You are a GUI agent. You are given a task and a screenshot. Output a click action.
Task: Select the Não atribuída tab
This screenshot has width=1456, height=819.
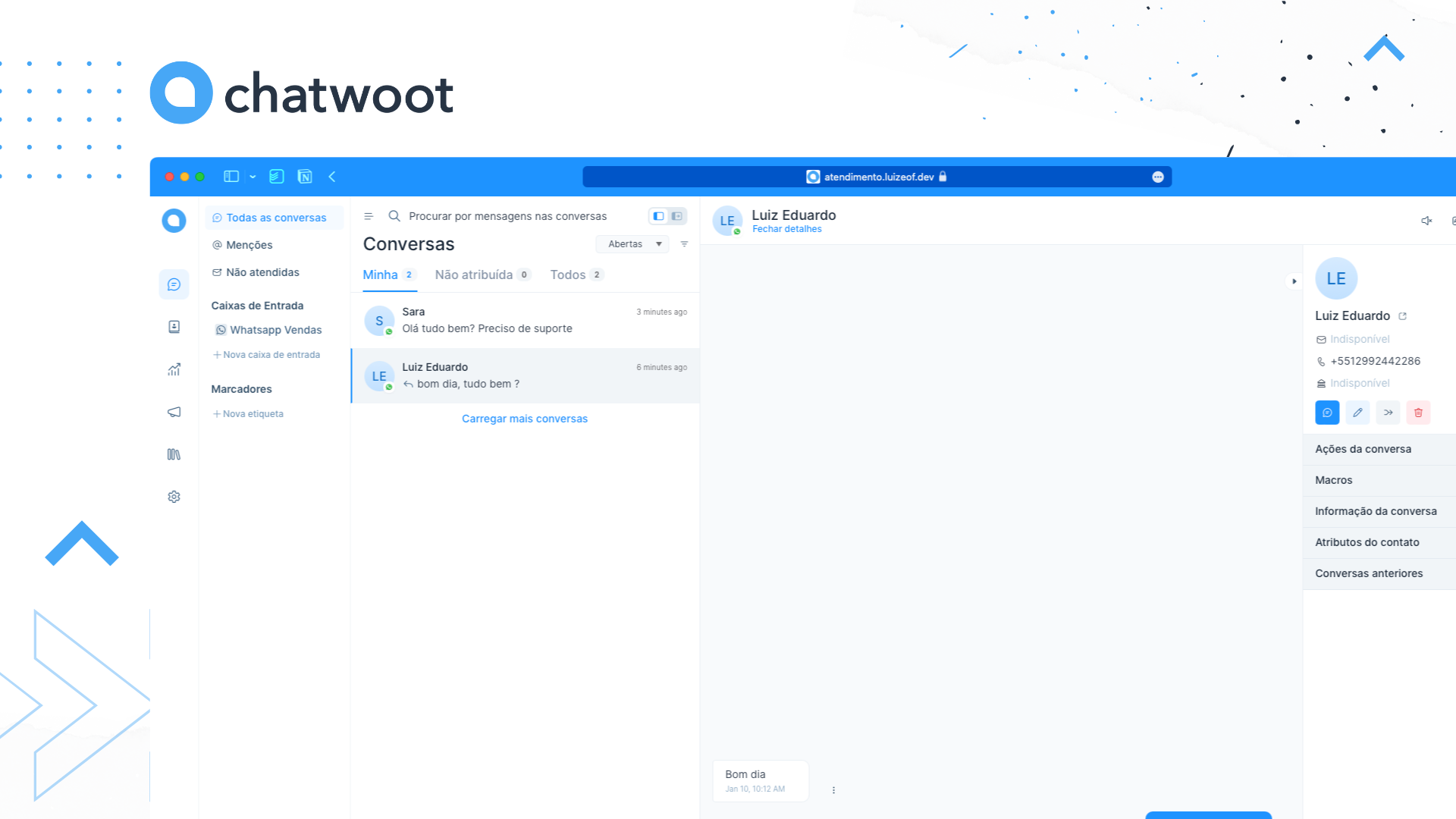tap(482, 275)
